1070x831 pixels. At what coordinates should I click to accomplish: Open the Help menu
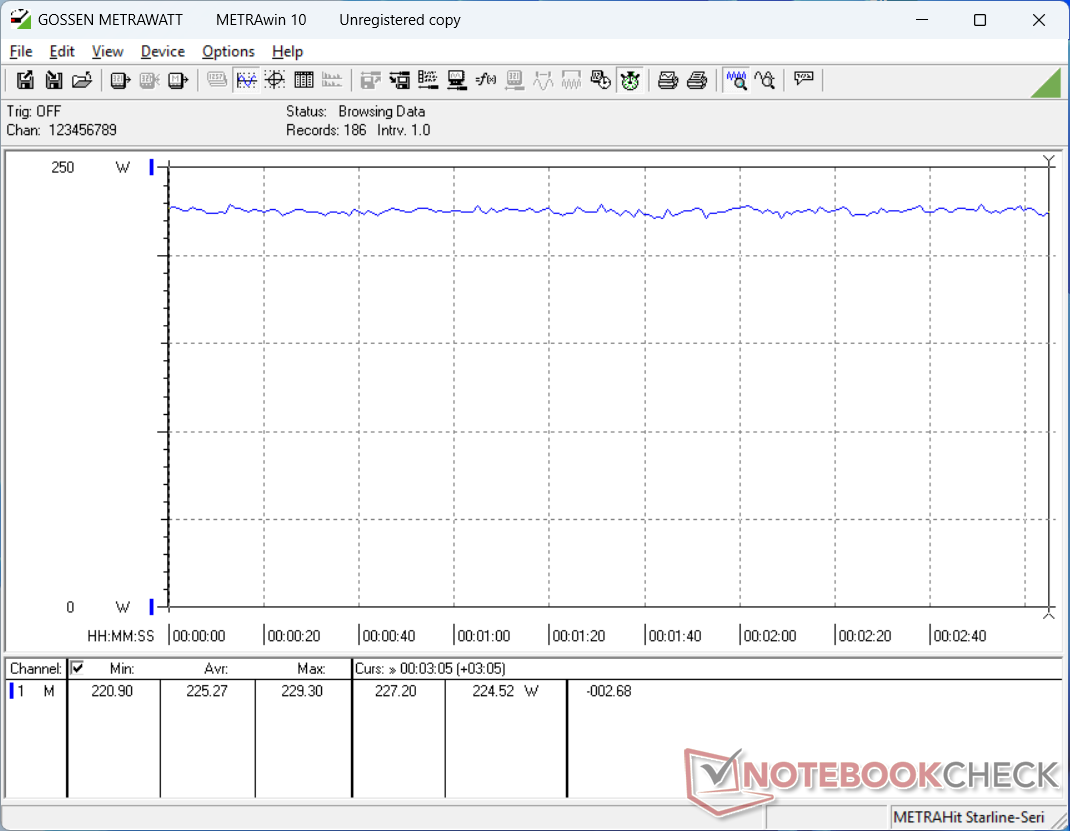[287, 51]
